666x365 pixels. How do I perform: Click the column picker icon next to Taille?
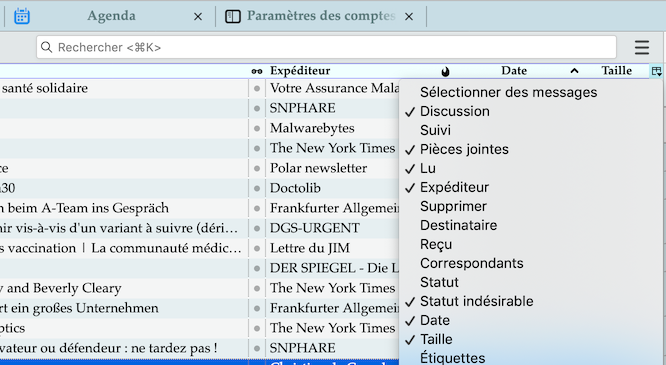pyautogui.click(x=657, y=71)
